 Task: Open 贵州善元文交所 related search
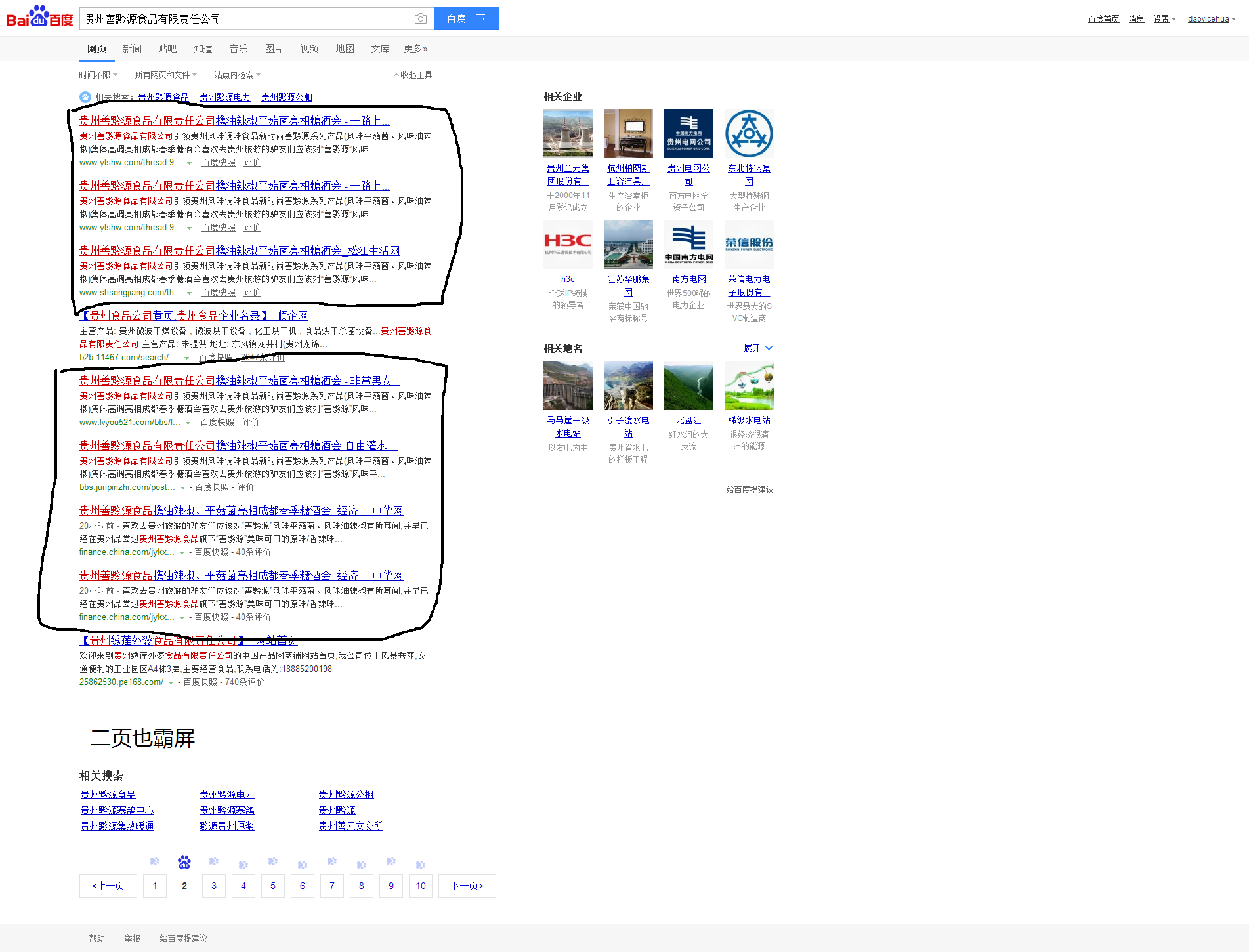point(351,826)
